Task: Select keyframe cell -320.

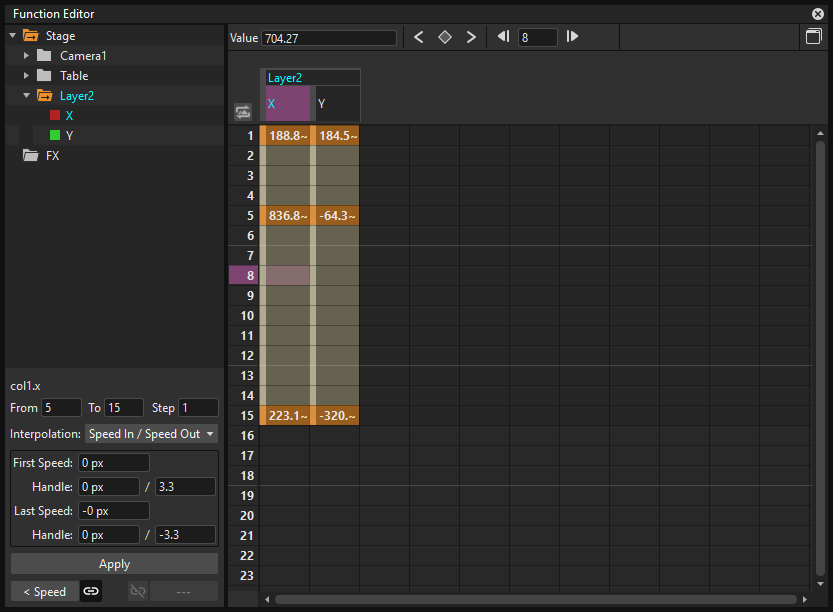Action: pos(335,415)
